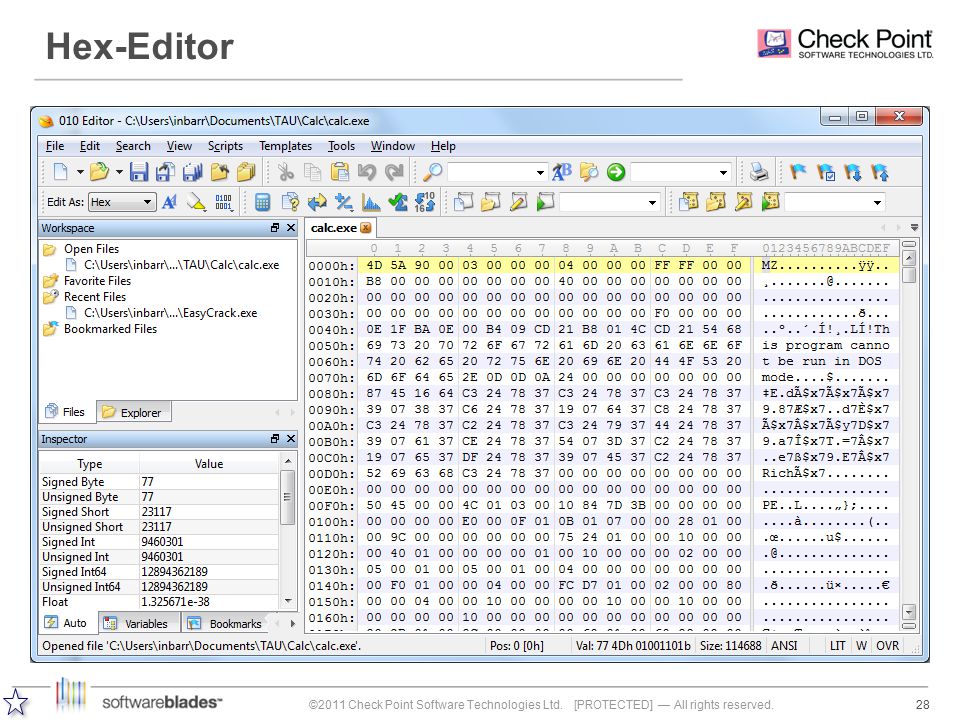Open the Edit As Hex dropdown
The width and height of the screenshot is (960, 720).
tap(122, 202)
